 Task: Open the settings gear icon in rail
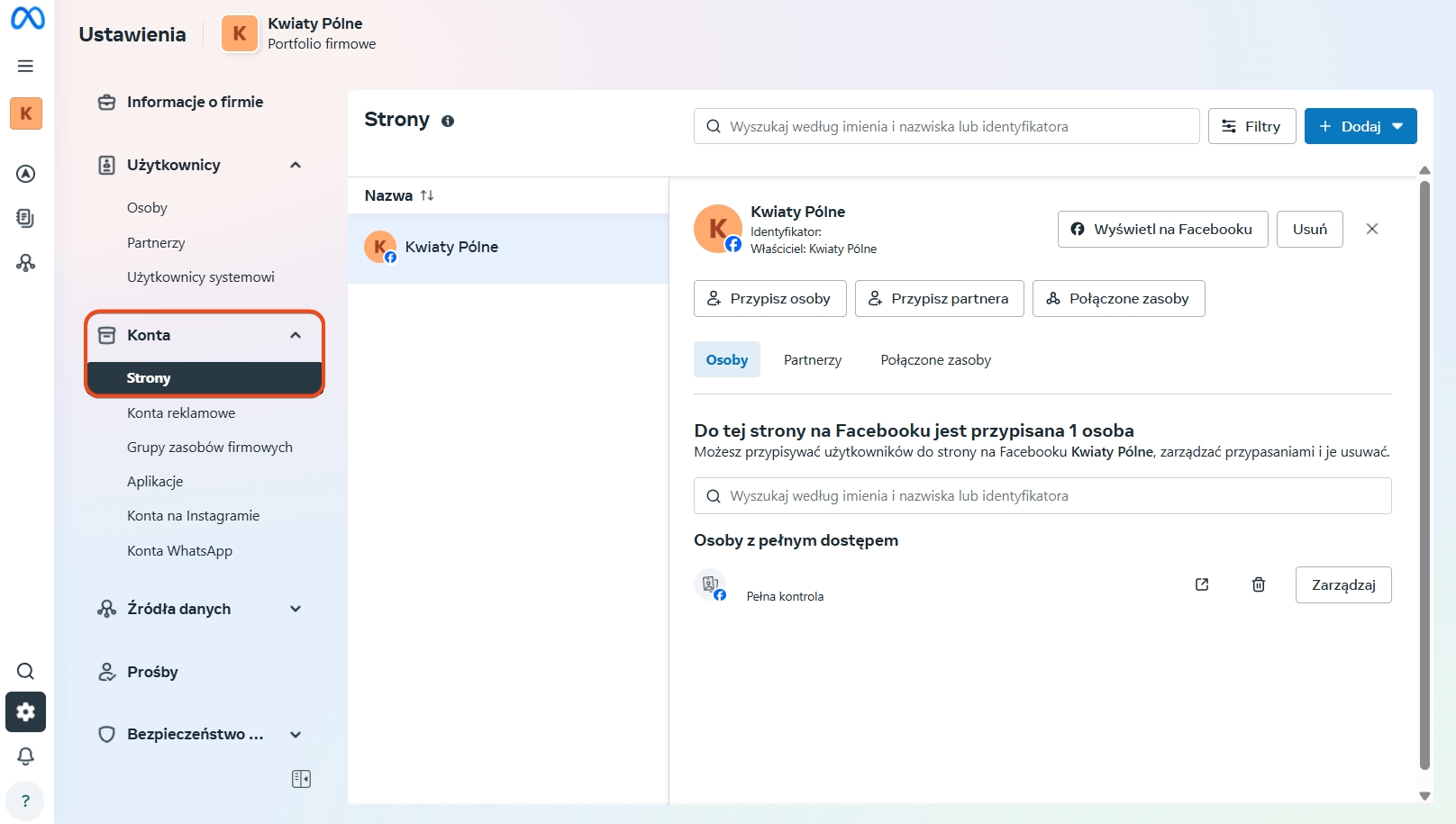coord(25,712)
